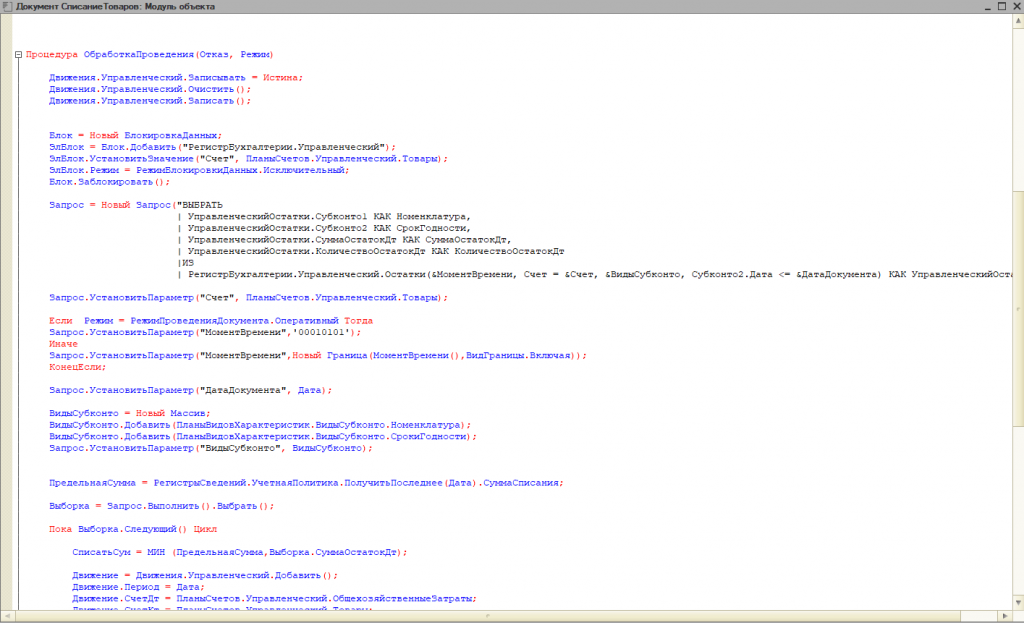Collapse the ОбработкаПроведения procedure block
This screenshot has width=1024, height=623.
point(18,55)
